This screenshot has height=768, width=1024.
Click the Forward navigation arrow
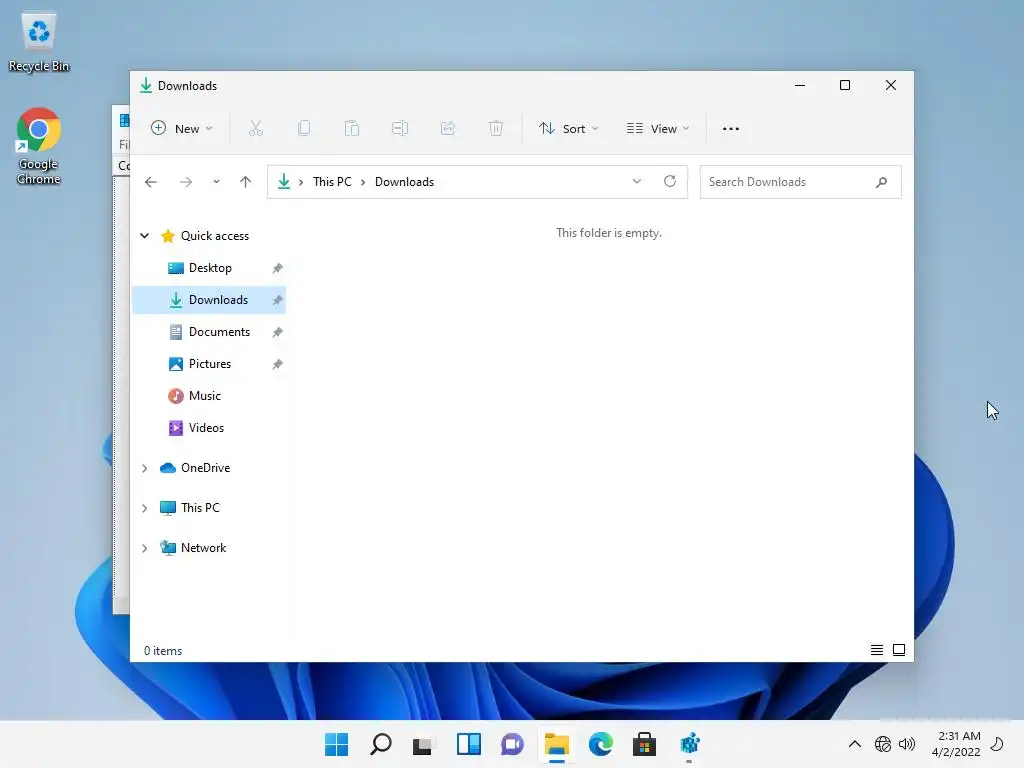point(186,182)
